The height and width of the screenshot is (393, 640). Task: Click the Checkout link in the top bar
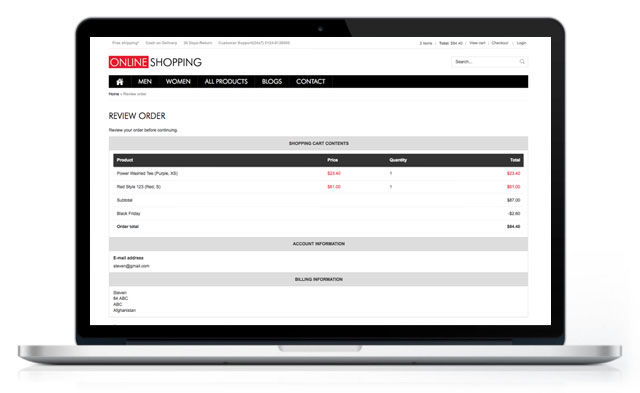pyautogui.click(x=500, y=43)
